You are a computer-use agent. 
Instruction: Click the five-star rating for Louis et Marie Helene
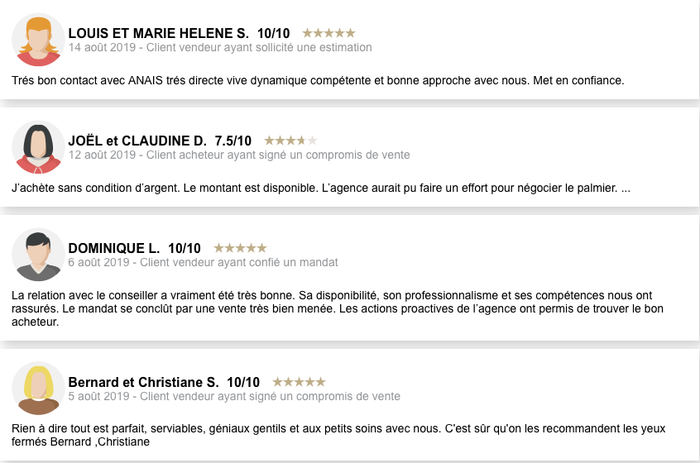point(329,33)
